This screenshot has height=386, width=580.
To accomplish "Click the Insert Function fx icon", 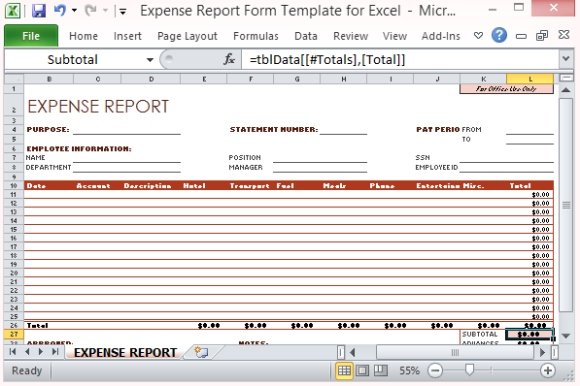I will pyautogui.click(x=229, y=59).
